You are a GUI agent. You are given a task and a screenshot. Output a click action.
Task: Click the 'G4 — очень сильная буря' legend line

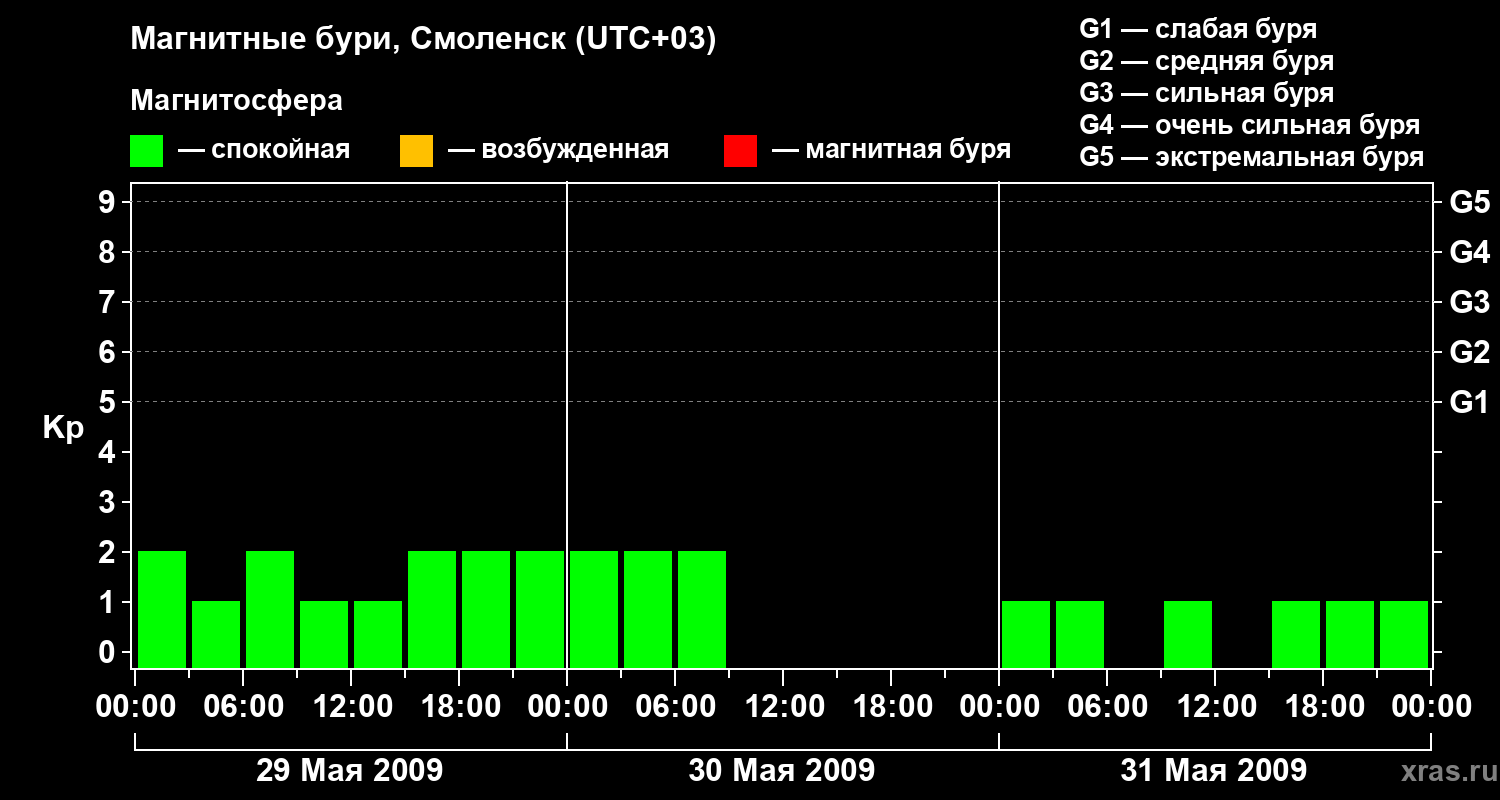pos(1249,125)
